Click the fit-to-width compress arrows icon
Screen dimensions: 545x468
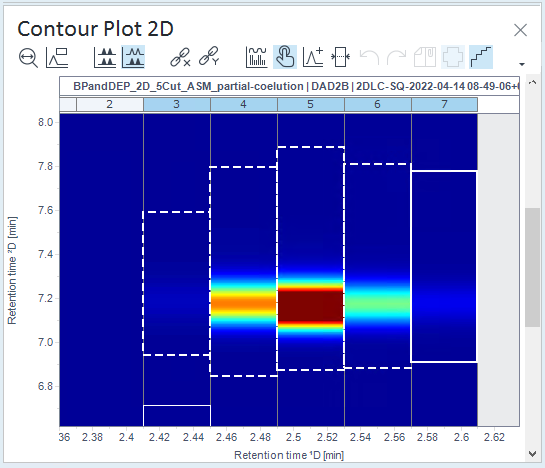[x=340, y=57]
